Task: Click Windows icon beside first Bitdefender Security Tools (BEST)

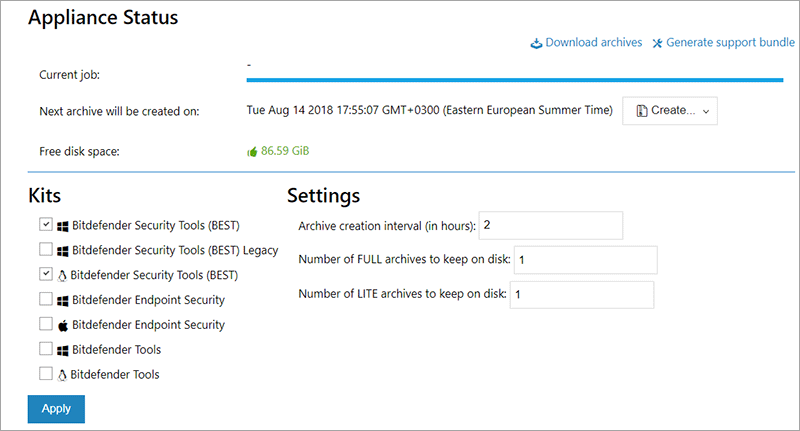Action: click(63, 226)
